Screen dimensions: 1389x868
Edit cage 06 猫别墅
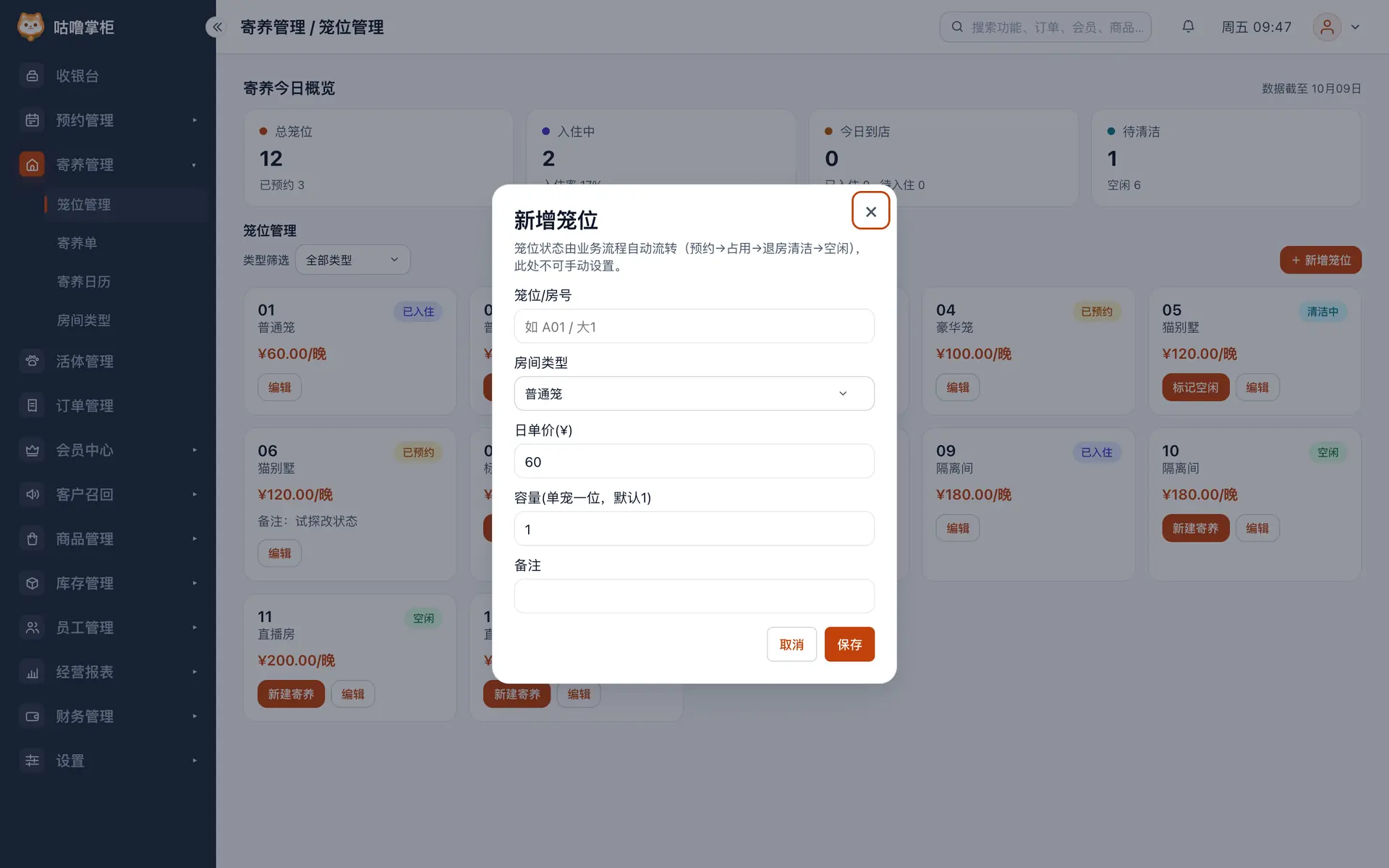coord(279,553)
